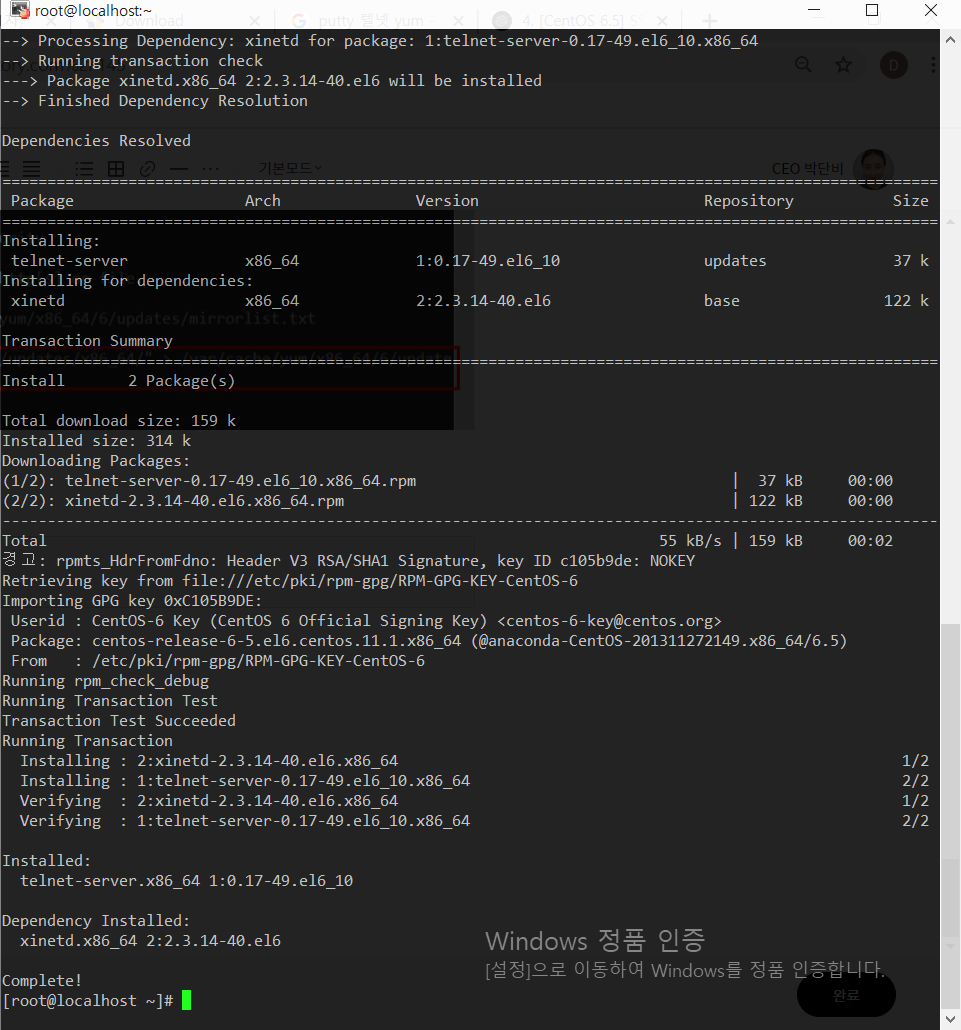Screen dimensions: 961x1030
Task: Click the CEO 박단비 profile picture
Action: tap(873, 169)
